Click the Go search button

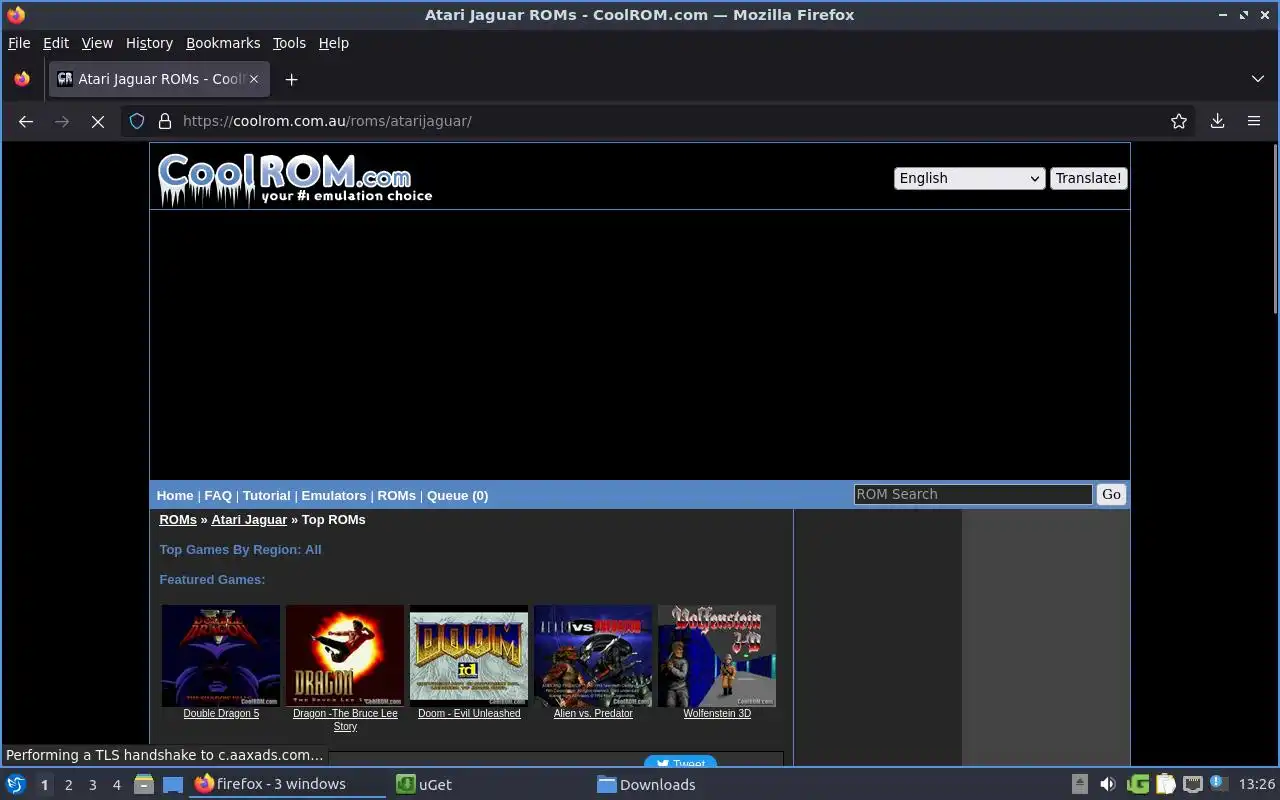pos(1111,494)
